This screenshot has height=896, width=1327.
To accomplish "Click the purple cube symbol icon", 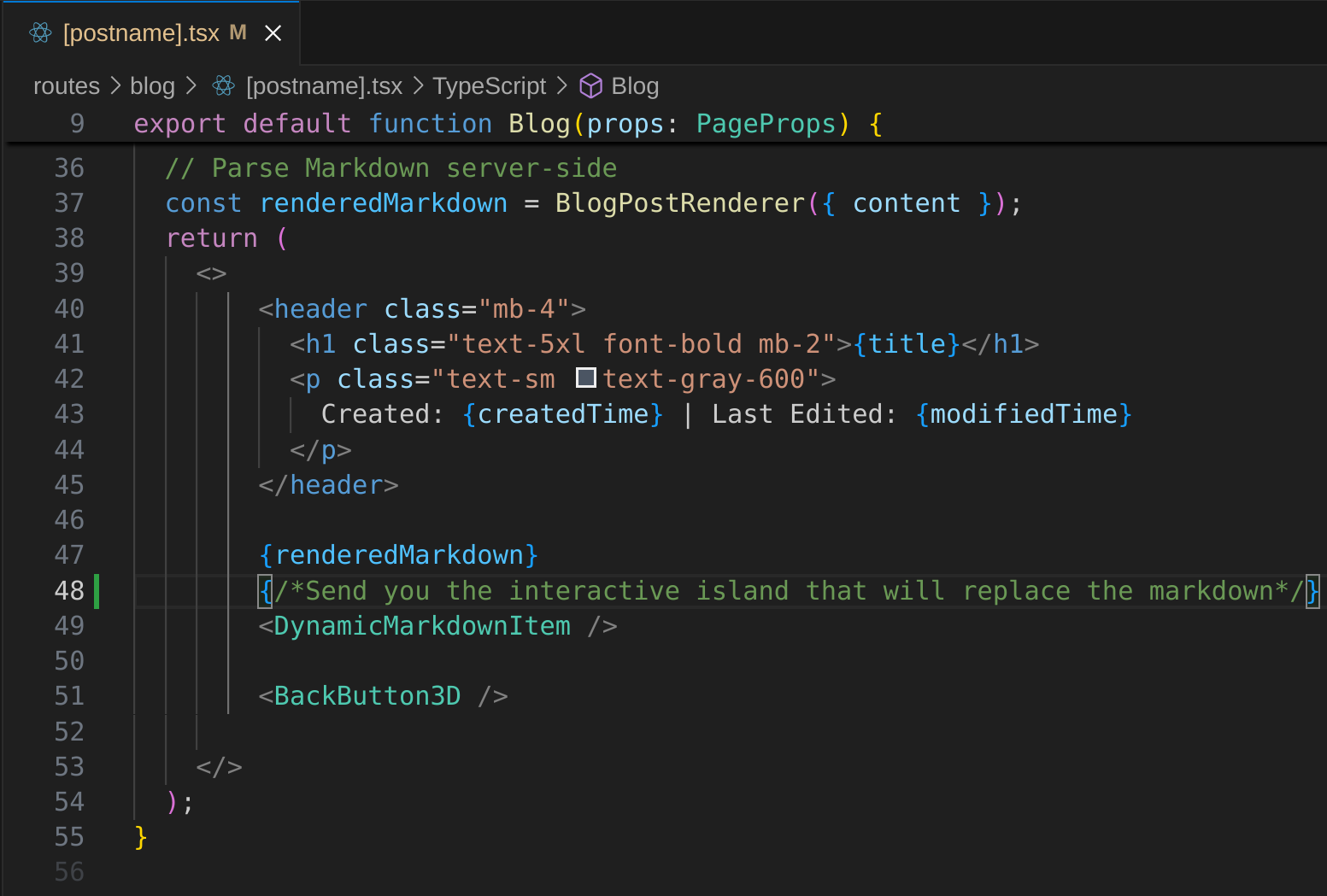I will coord(591,85).
